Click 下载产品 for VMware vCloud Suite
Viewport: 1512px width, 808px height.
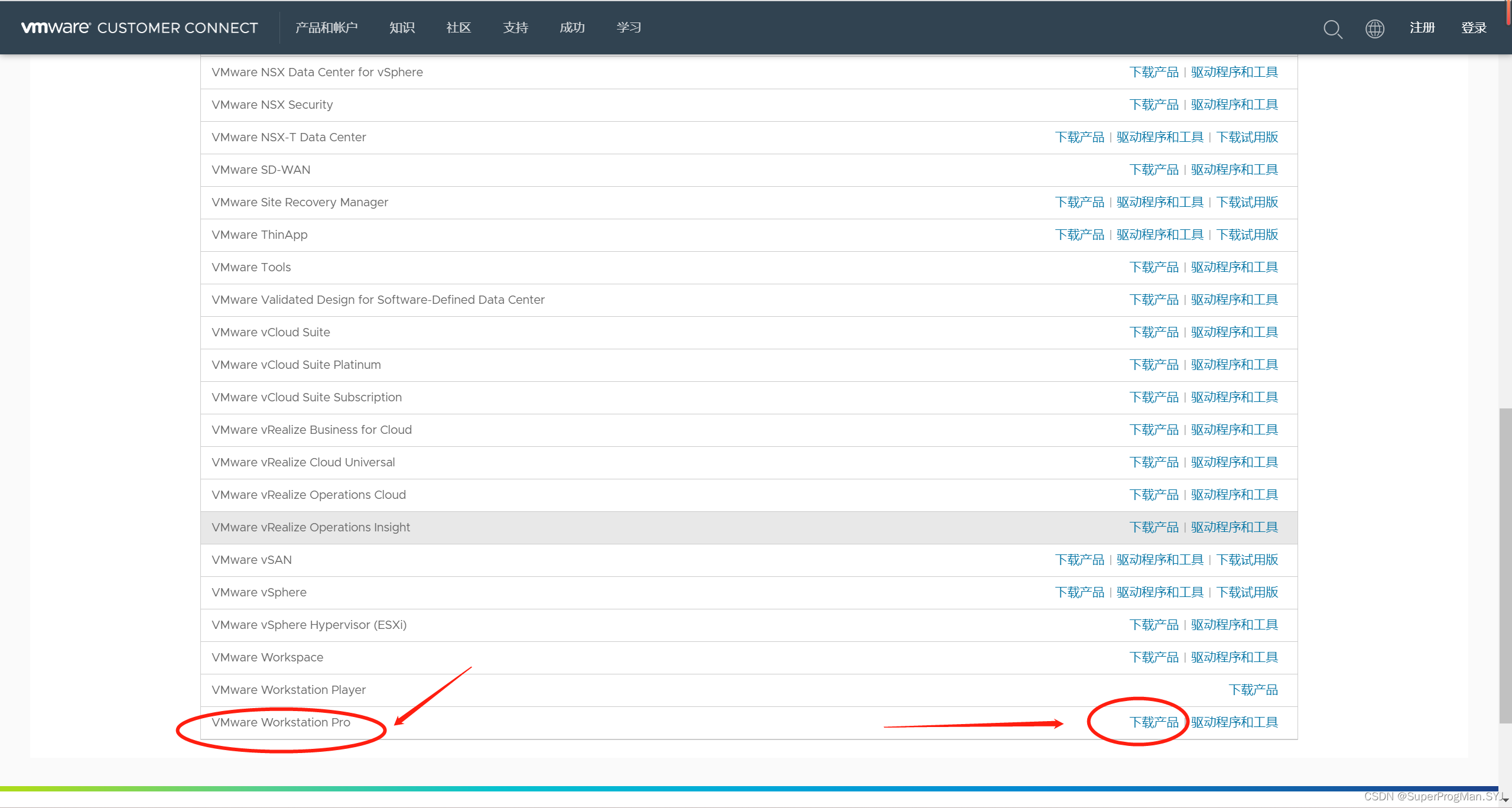(x=1153, y=332)
